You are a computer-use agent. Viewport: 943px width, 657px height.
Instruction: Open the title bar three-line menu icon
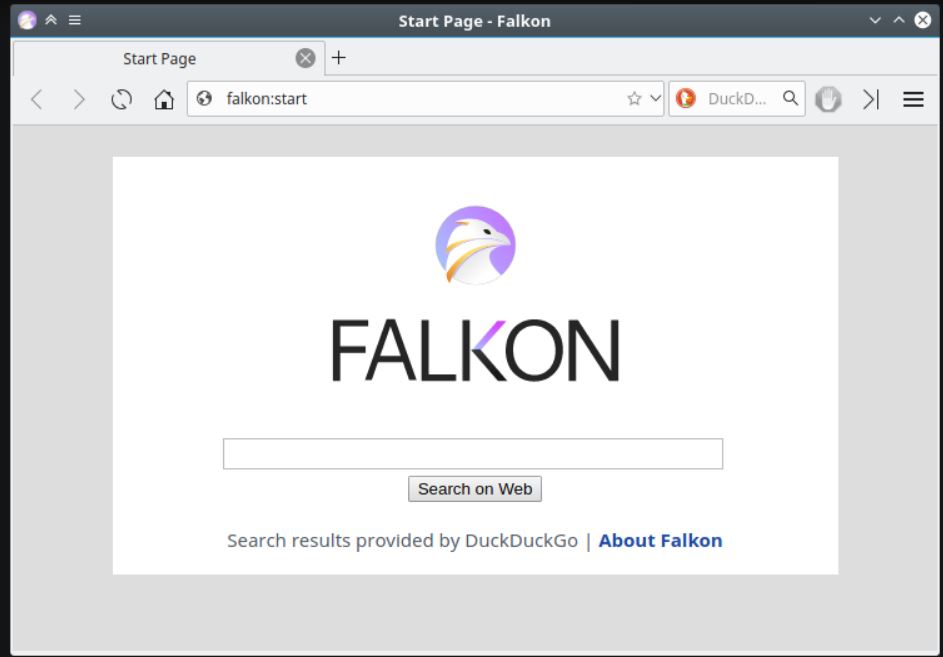(75, 20)
